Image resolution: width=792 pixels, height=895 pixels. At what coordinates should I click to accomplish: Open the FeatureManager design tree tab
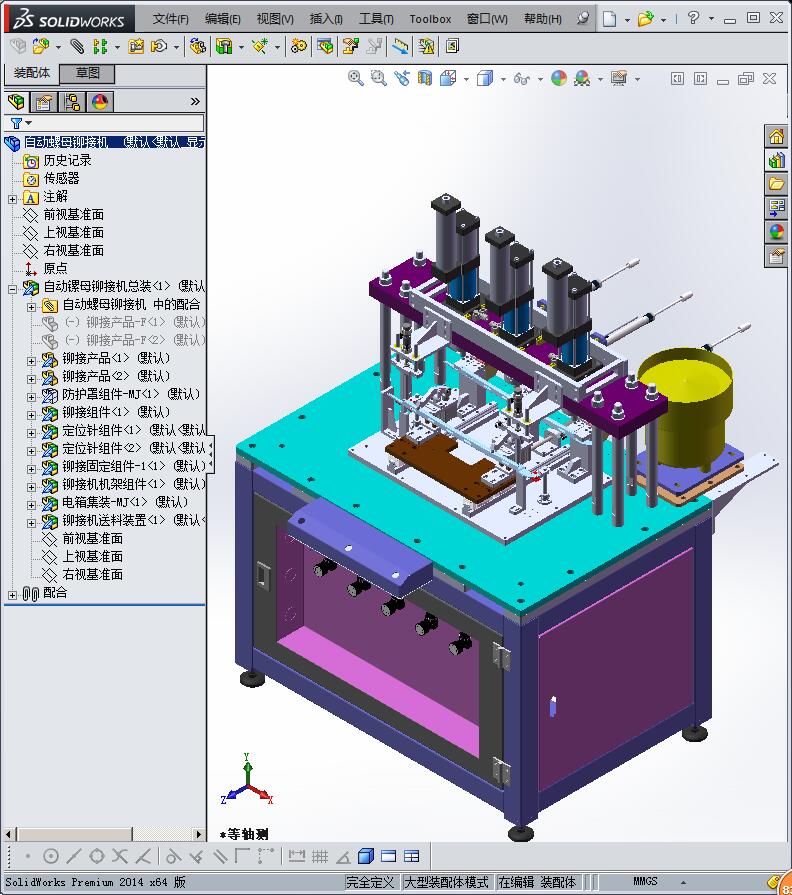[x=16, y=102]
